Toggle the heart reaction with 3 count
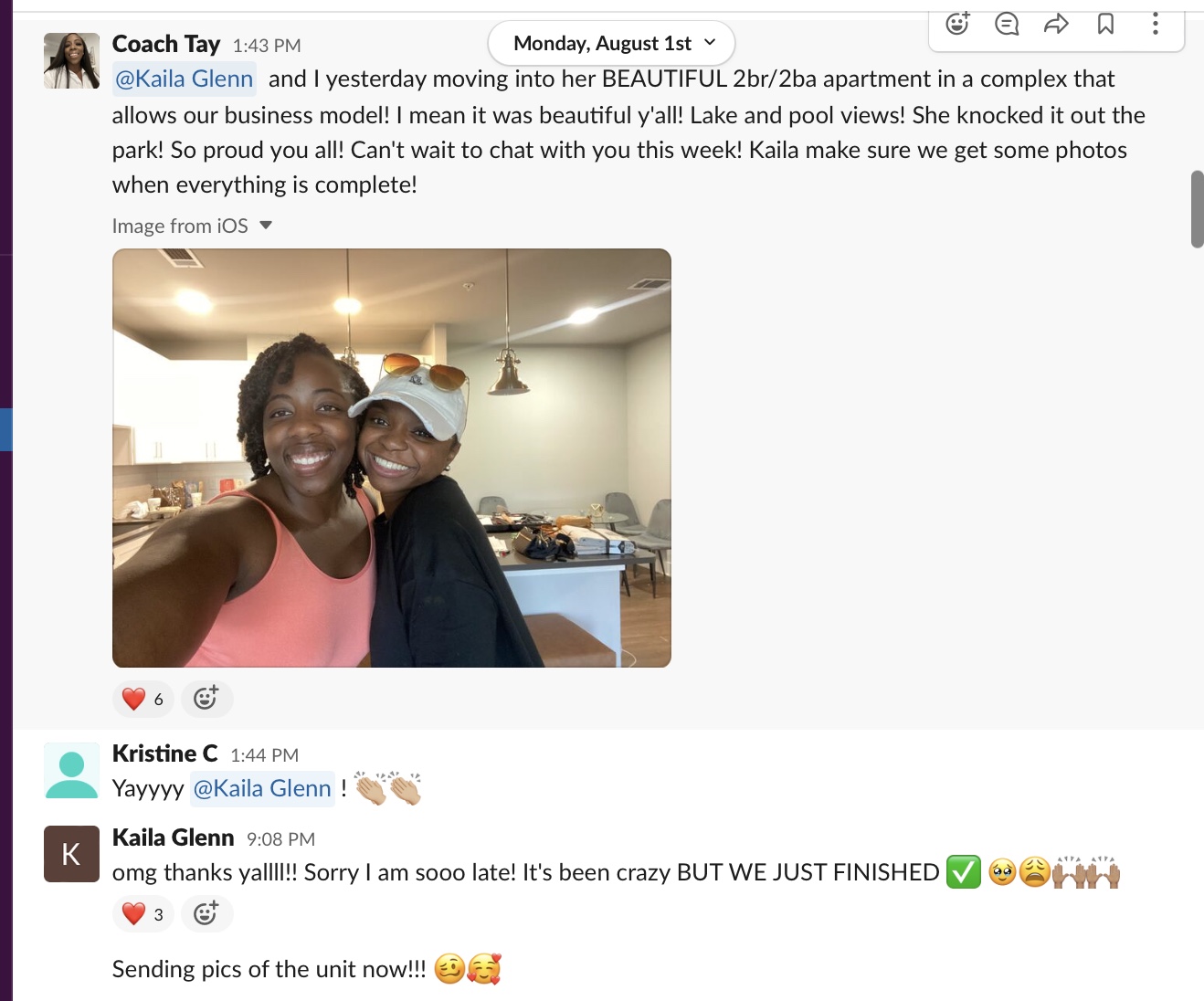 (143, 913)
